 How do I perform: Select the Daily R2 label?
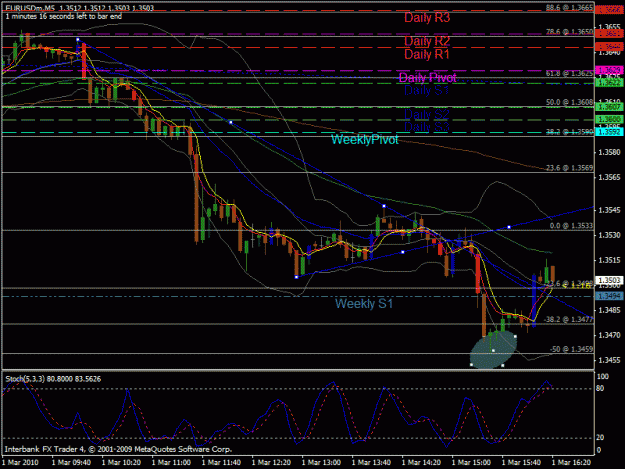pos(427,41)
